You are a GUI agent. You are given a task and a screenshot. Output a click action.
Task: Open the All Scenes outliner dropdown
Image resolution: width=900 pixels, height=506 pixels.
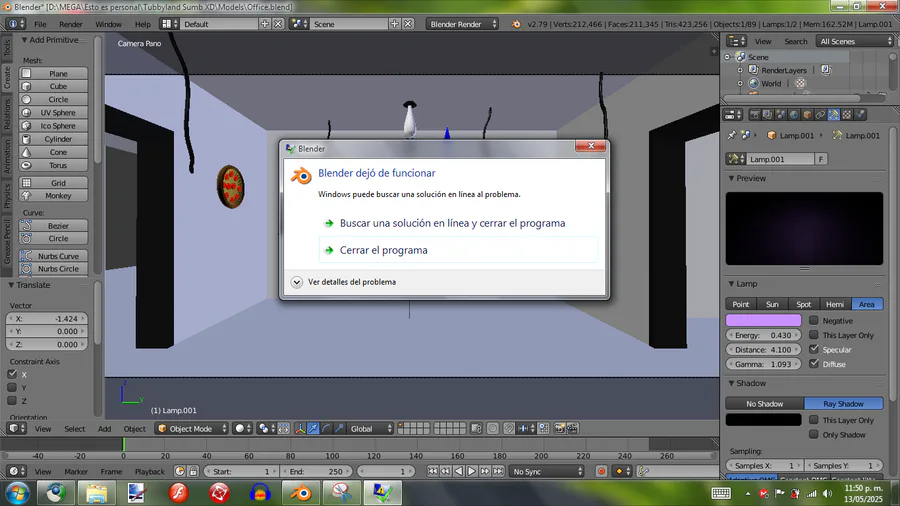coord(855,41)
